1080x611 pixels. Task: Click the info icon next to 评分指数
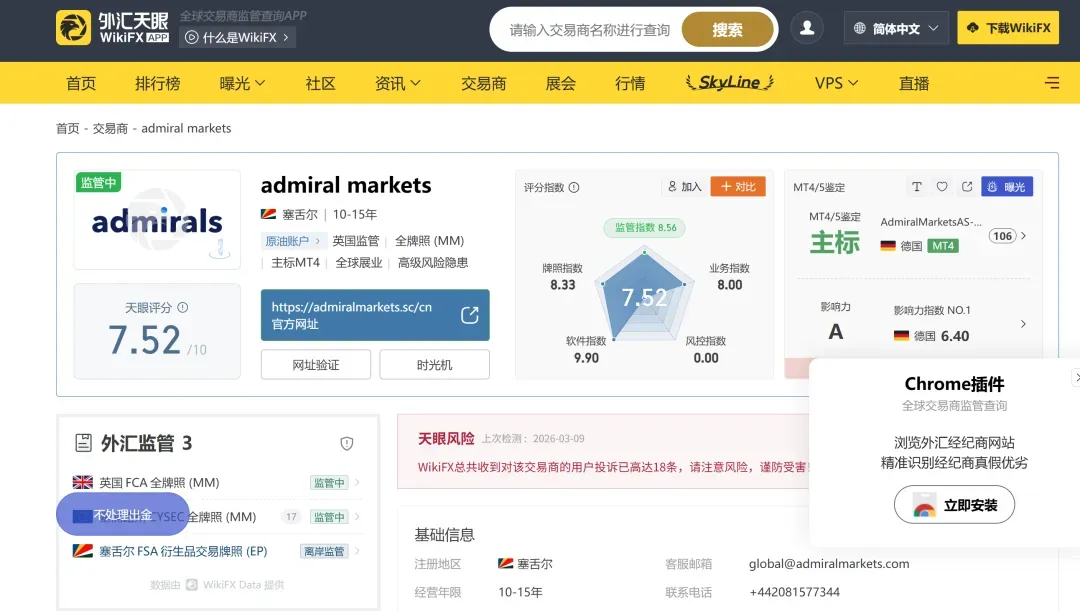[574, 187]
